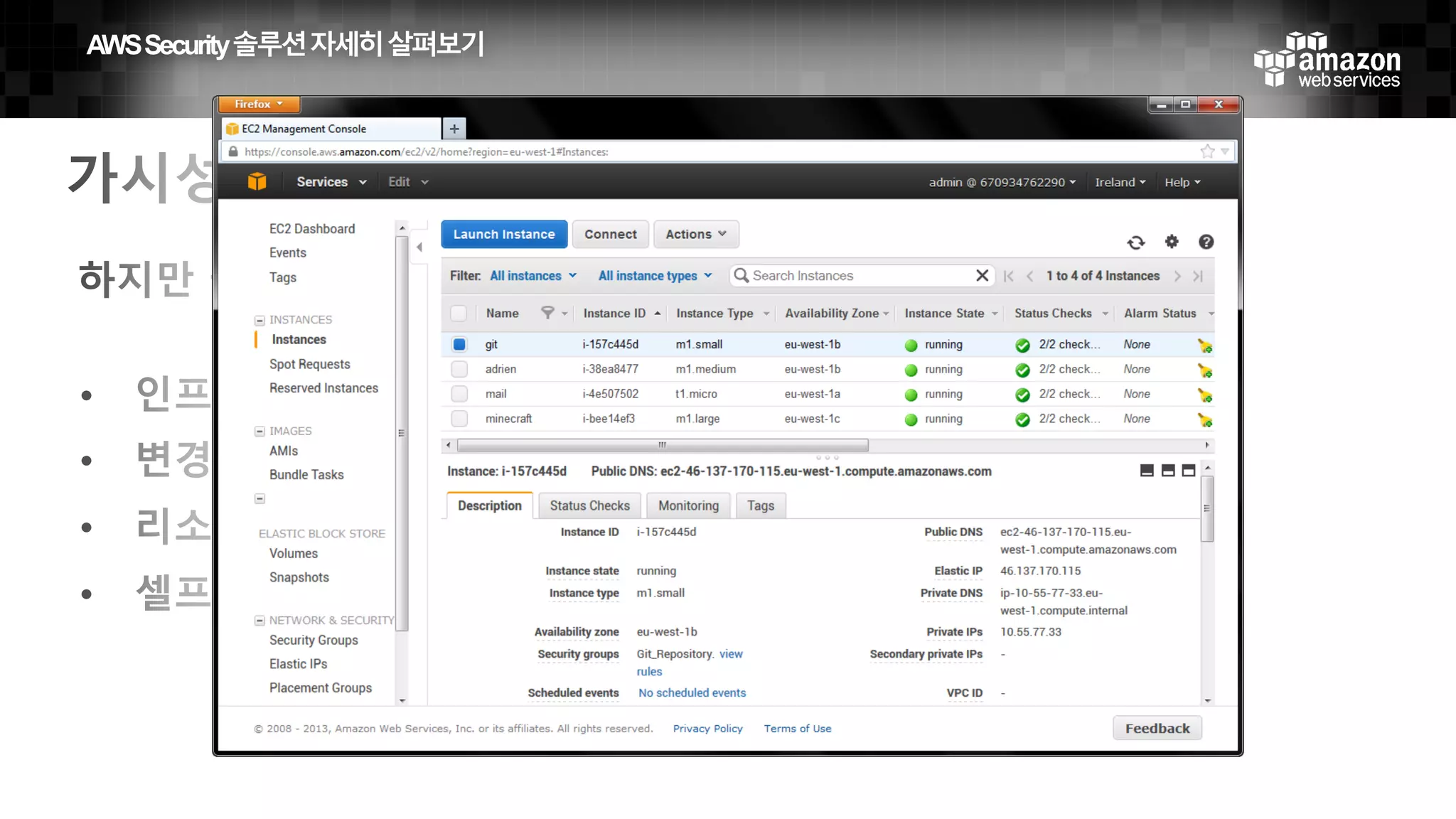Open the All instances filter dropdown
The width and height of the screenshot is (1456, 819).
tap(533, 276)
